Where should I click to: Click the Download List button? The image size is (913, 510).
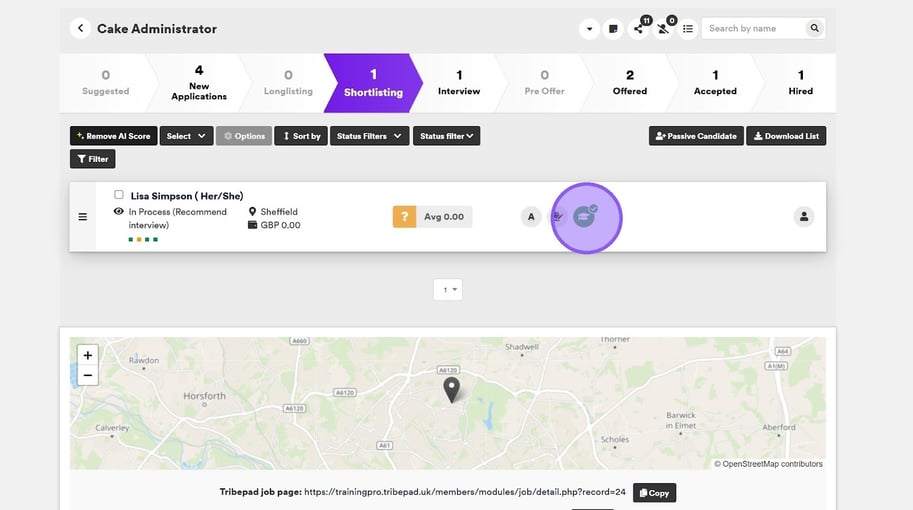coord(786,136)
